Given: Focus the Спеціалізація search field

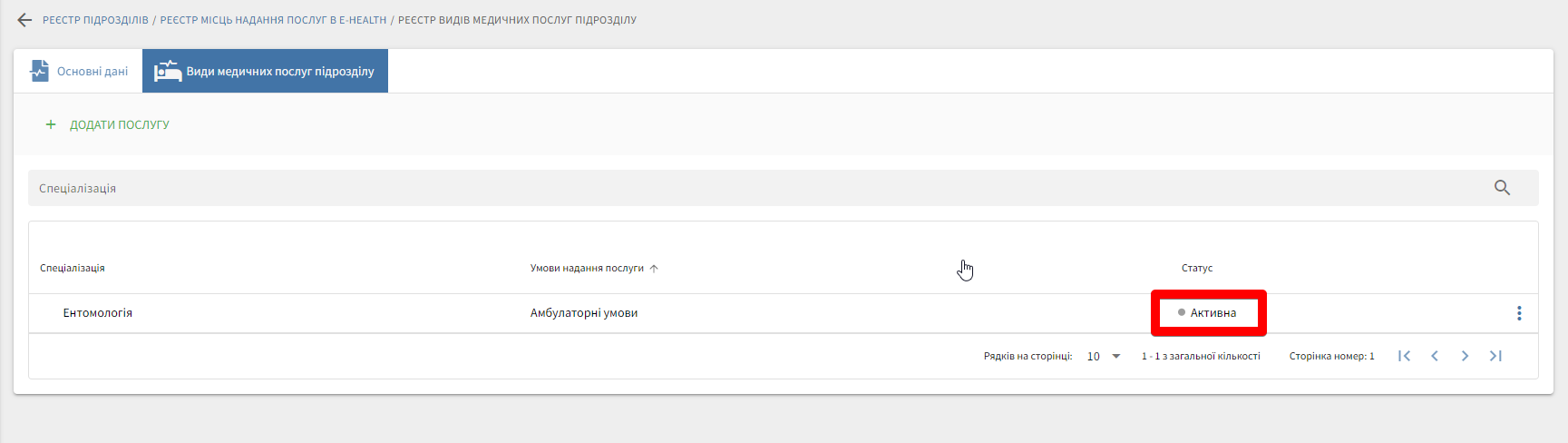Looking at the screenshot, I should (726, 188).
